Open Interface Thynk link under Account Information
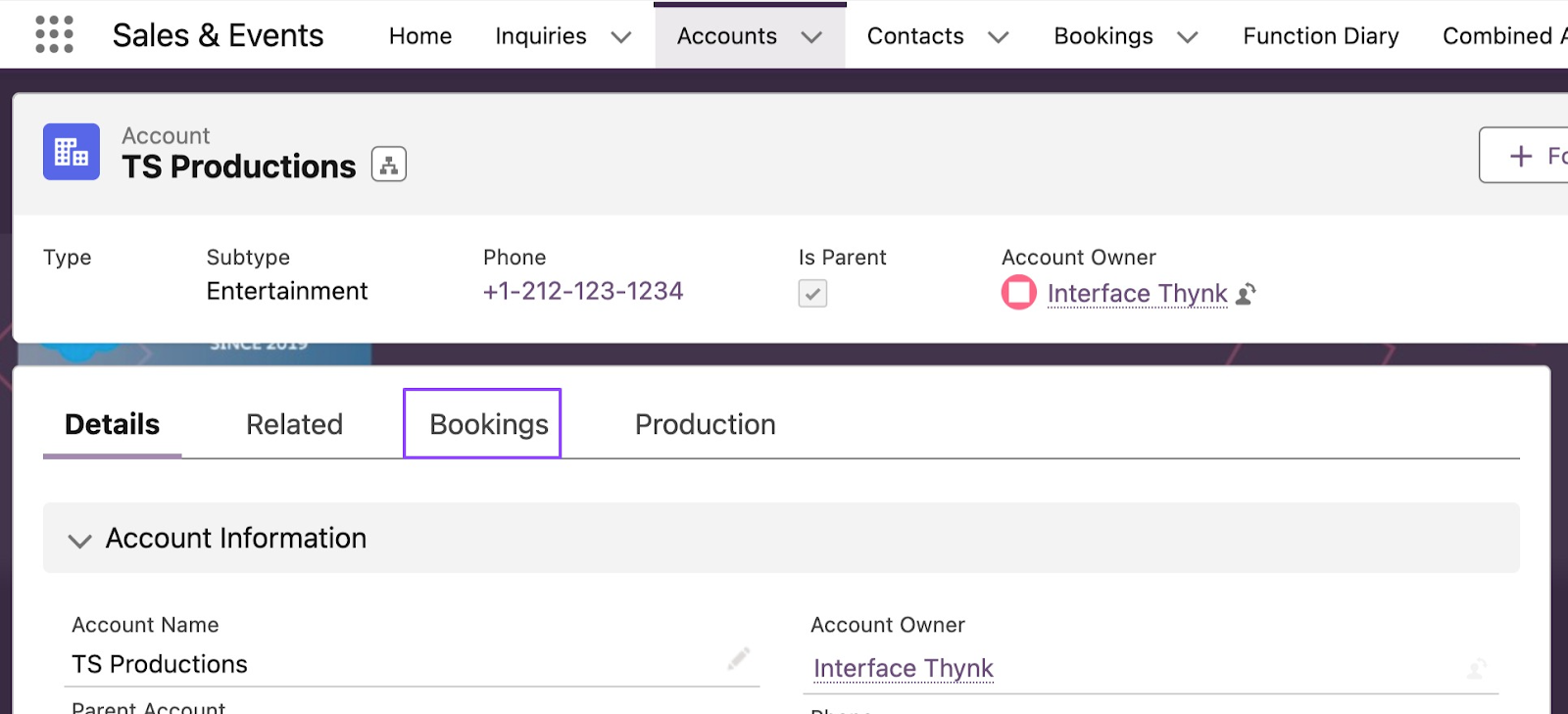Image resolution: width=1568 pixels, height=714 pixels. click(903, 668)
